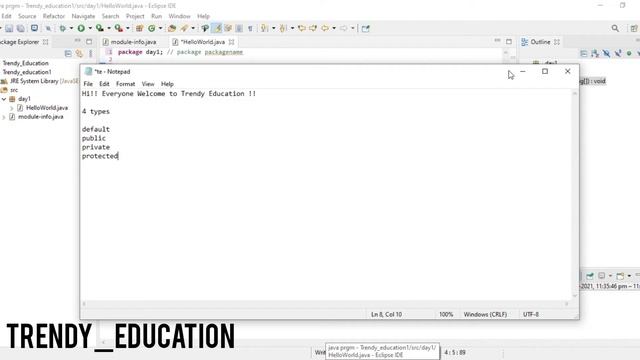Click the New Java Class icon
The image size is (640, 360).
(152, 28)
